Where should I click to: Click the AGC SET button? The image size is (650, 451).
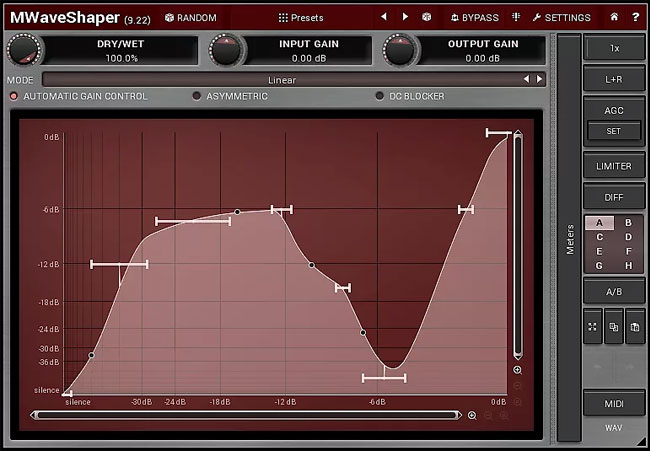614,131
